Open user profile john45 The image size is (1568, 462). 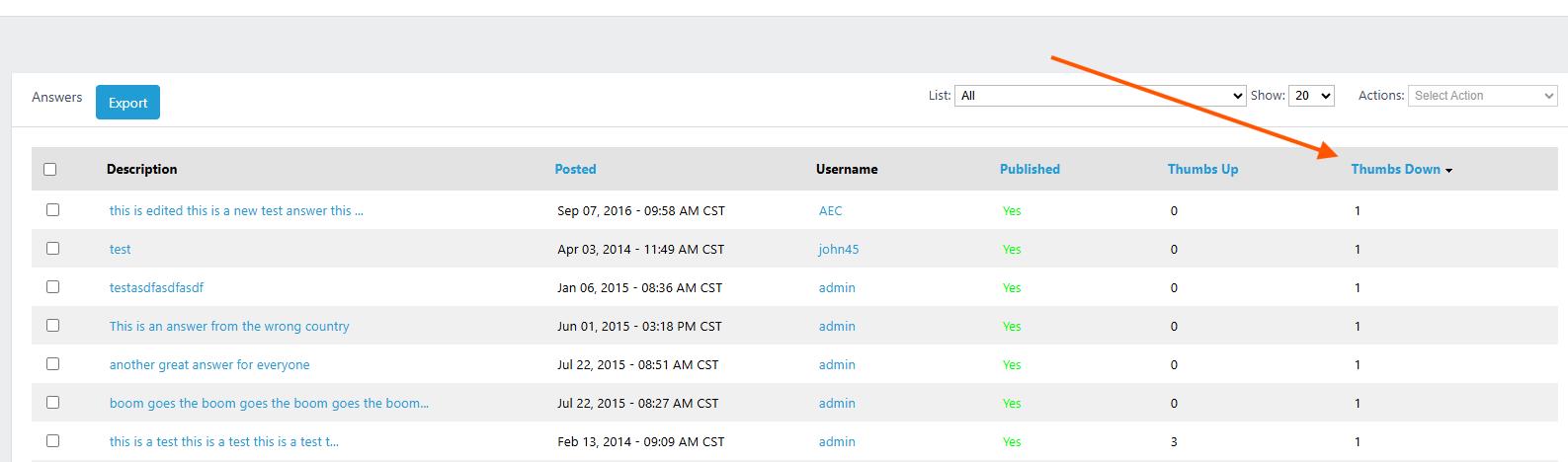[x=838, y=250]
